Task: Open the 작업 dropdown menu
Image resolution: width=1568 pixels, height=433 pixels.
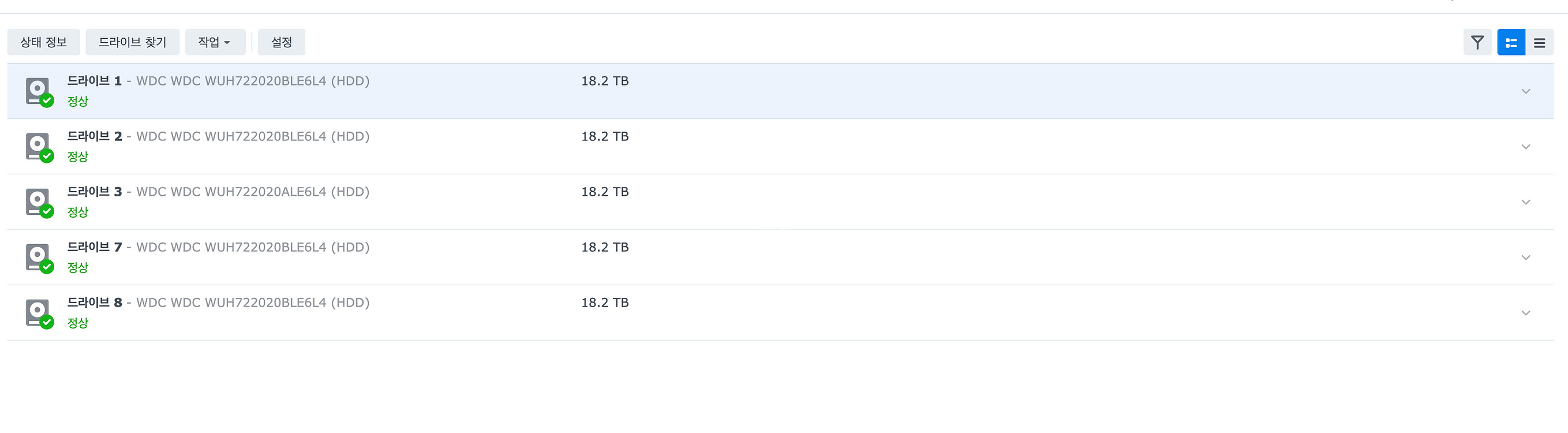Action: point(215,42)
